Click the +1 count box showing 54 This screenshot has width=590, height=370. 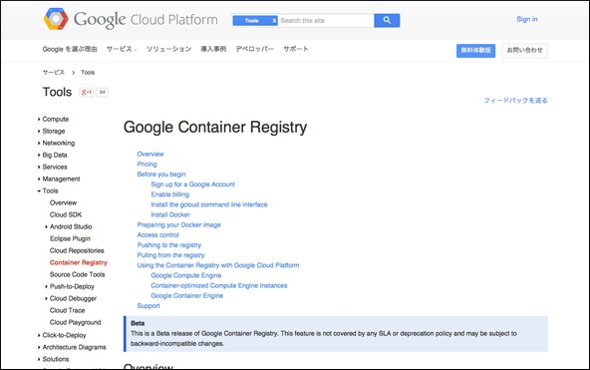[x=102, y=92]
